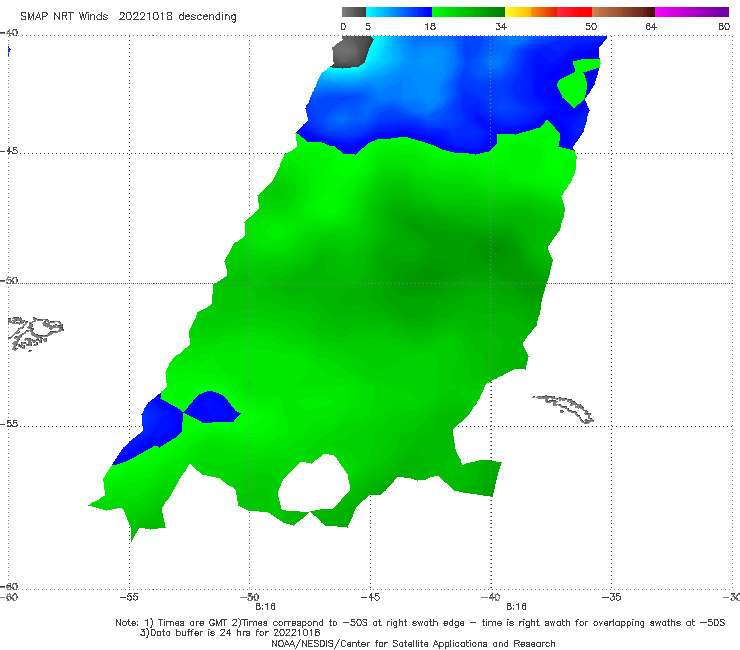Click the South Georgia island outline
Image resolution: width=740 pixels, height=650 pixels.
point(564,409)
